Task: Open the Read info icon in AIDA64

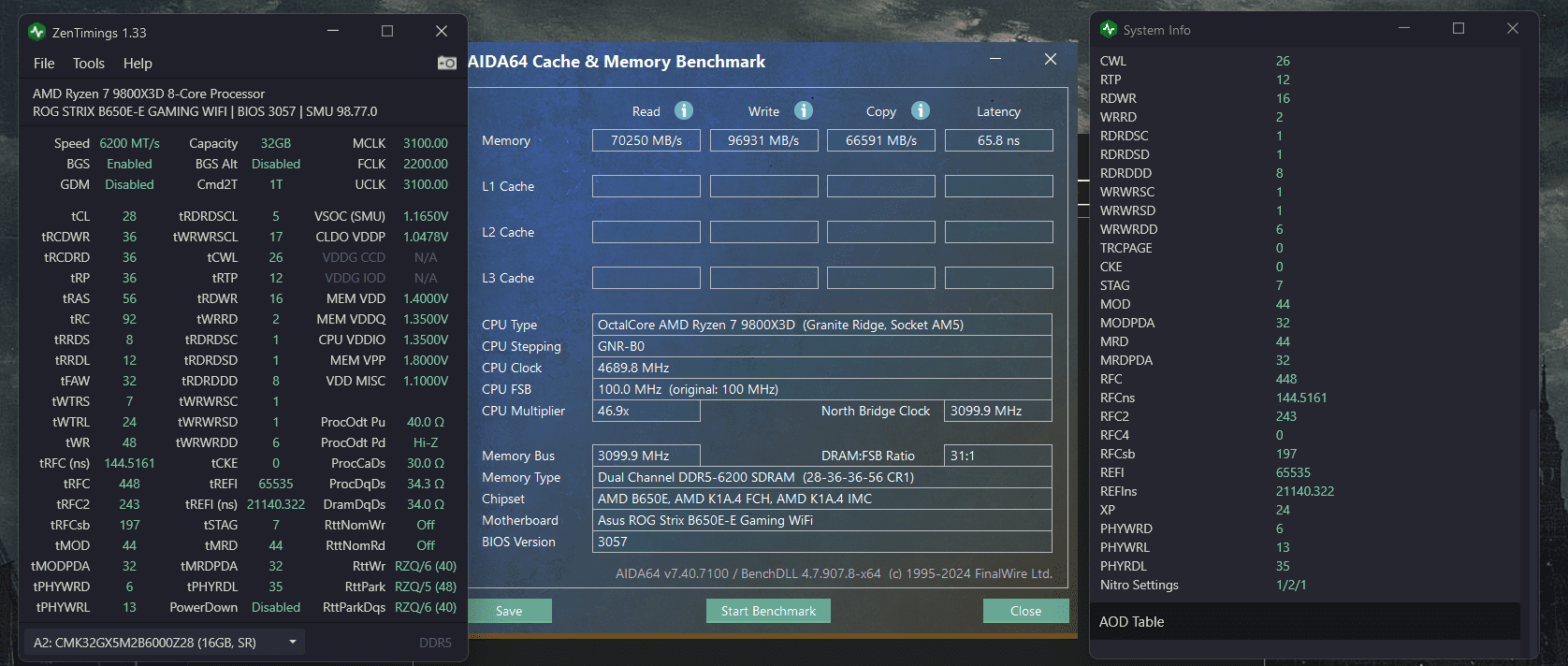Action: click(x=684, y=110)
